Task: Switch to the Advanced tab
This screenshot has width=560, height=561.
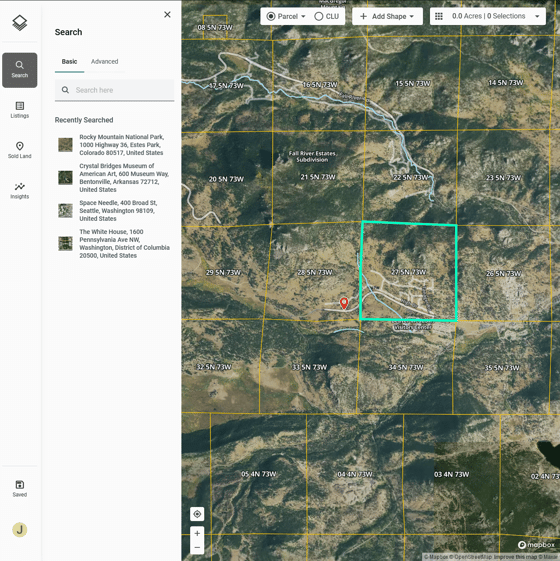Action: click(104, 62)
